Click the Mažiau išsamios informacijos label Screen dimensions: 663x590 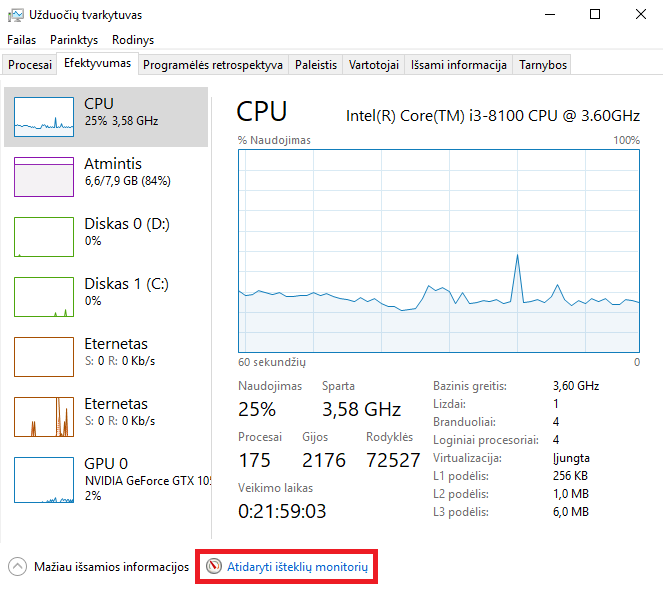click(112, 567)
